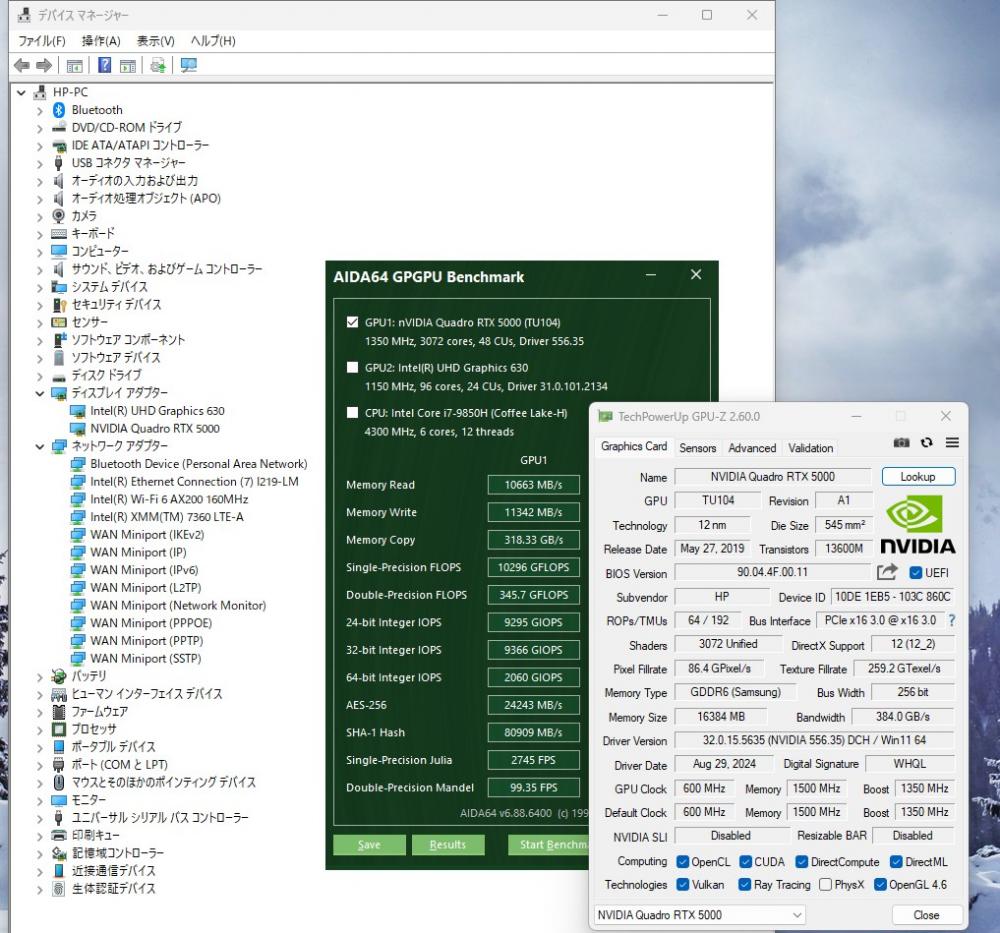Switch to the Advanced tab in GPU-Z
Screen dimensions: 1000x933
point(752,448)
